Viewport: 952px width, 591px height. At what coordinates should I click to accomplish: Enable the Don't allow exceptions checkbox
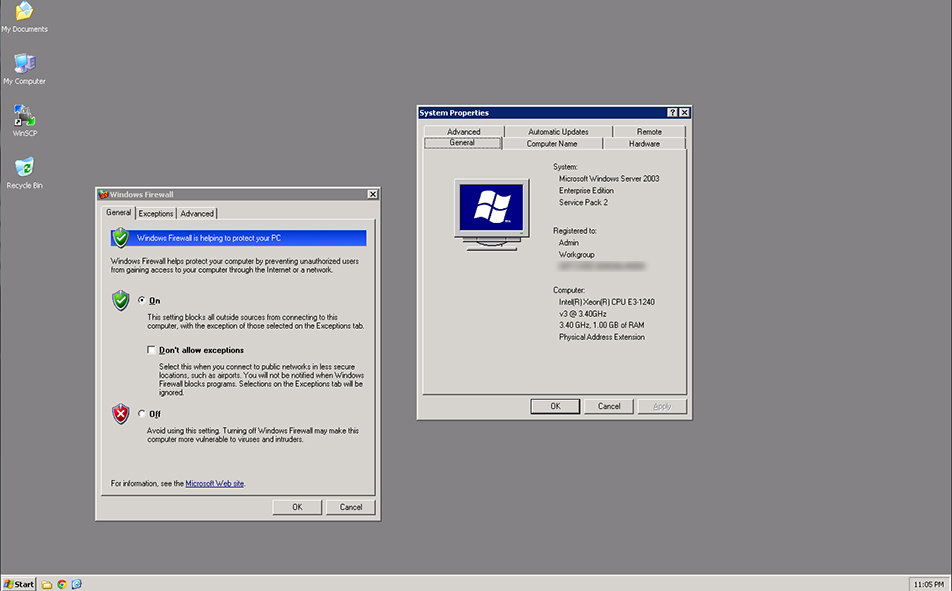(151, 350)
